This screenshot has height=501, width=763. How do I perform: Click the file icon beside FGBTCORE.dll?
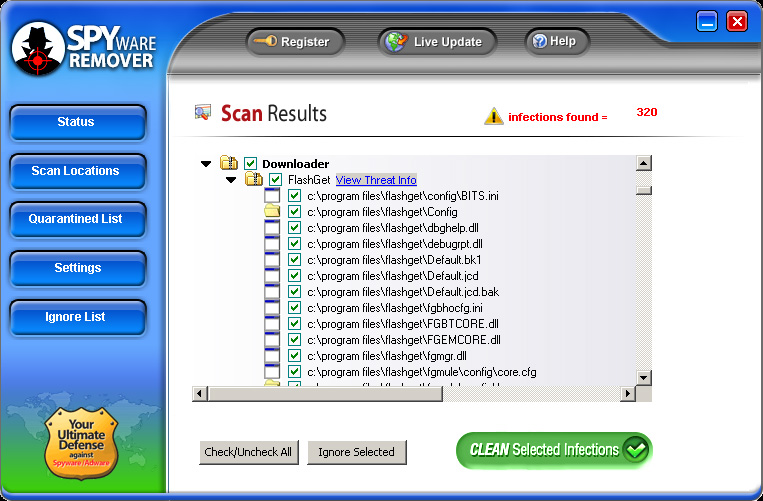tap(272, 324)
